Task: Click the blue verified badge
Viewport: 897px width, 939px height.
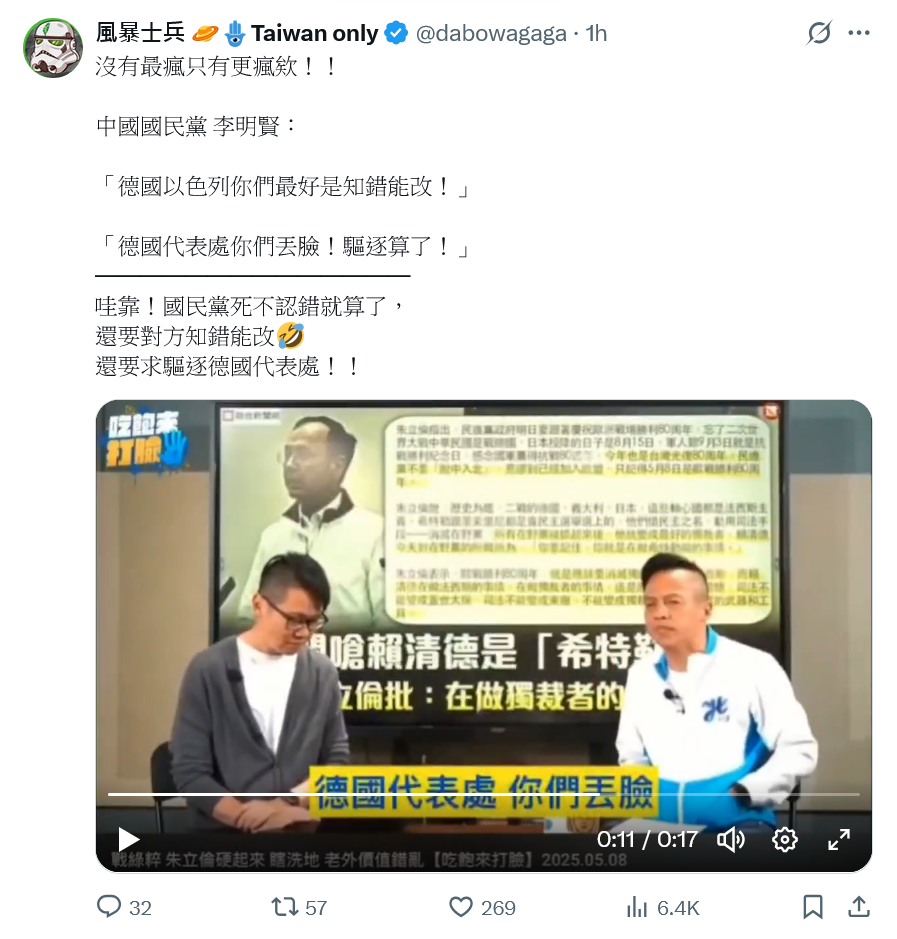Action: tap(396, 33)
